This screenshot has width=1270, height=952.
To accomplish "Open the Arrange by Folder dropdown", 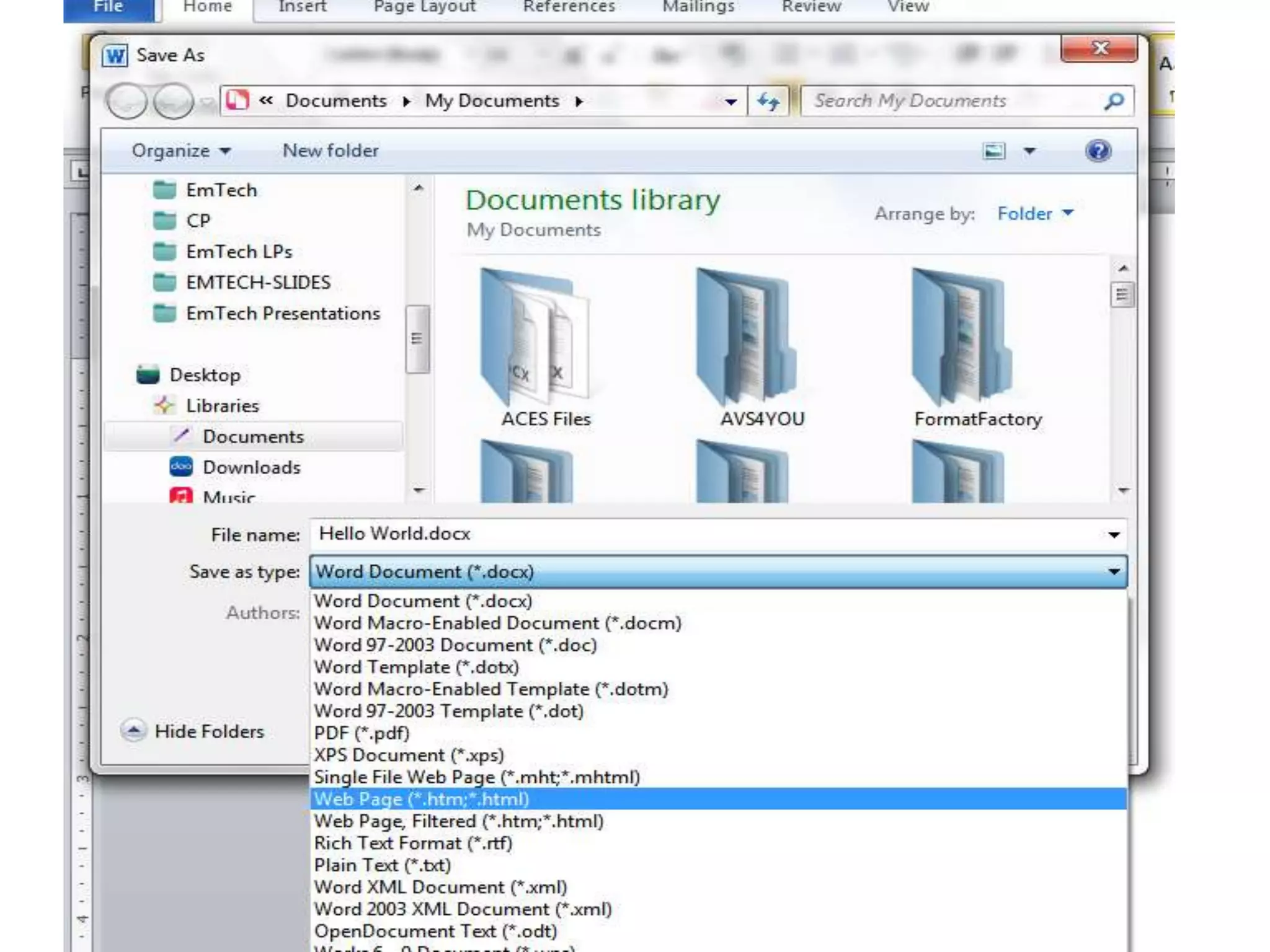I will click(1034, 214).
